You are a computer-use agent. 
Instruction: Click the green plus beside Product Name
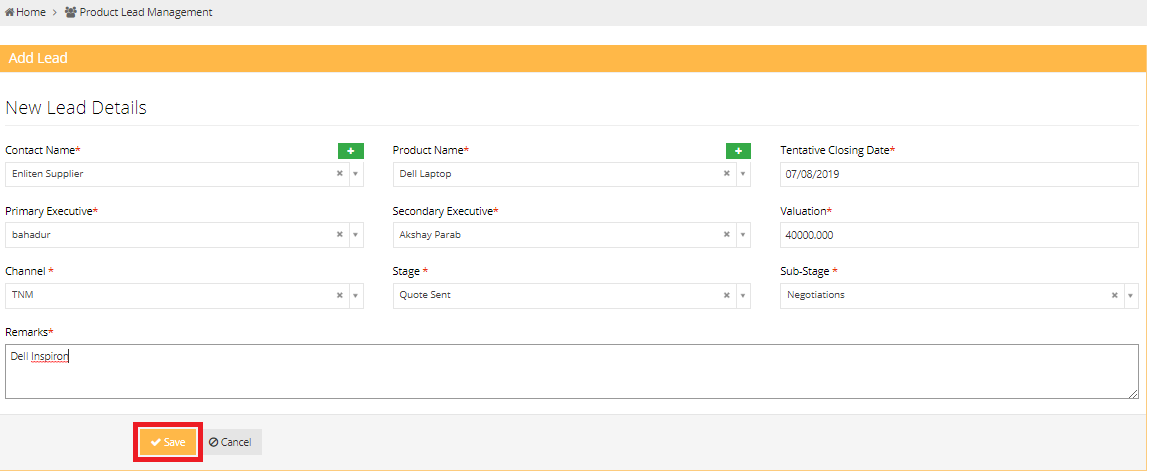click(x=738, y=151)
